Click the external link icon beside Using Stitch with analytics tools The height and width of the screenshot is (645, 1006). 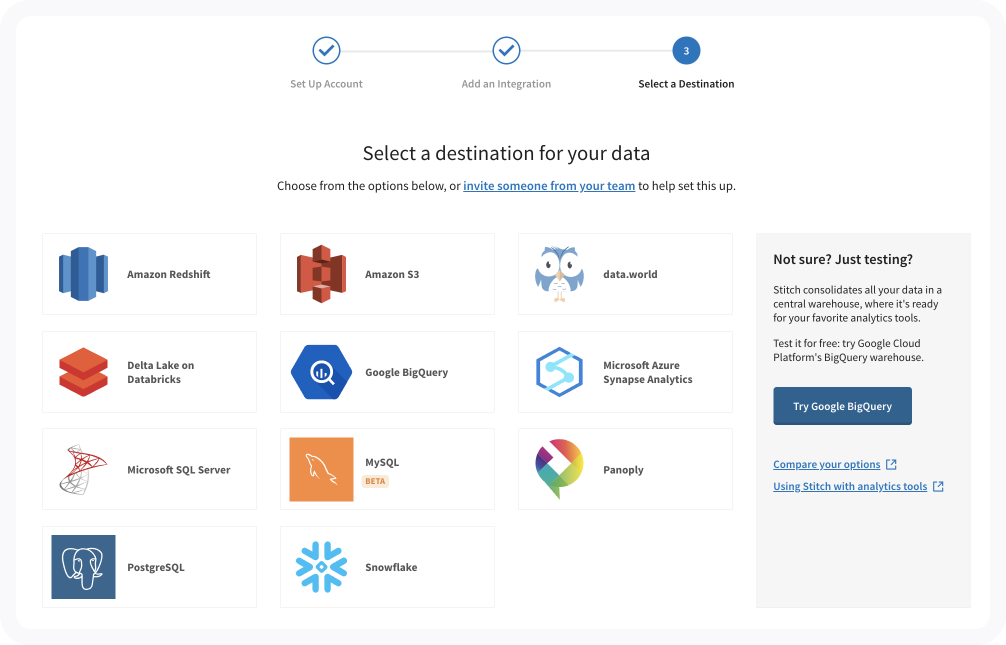click(938, 486)
